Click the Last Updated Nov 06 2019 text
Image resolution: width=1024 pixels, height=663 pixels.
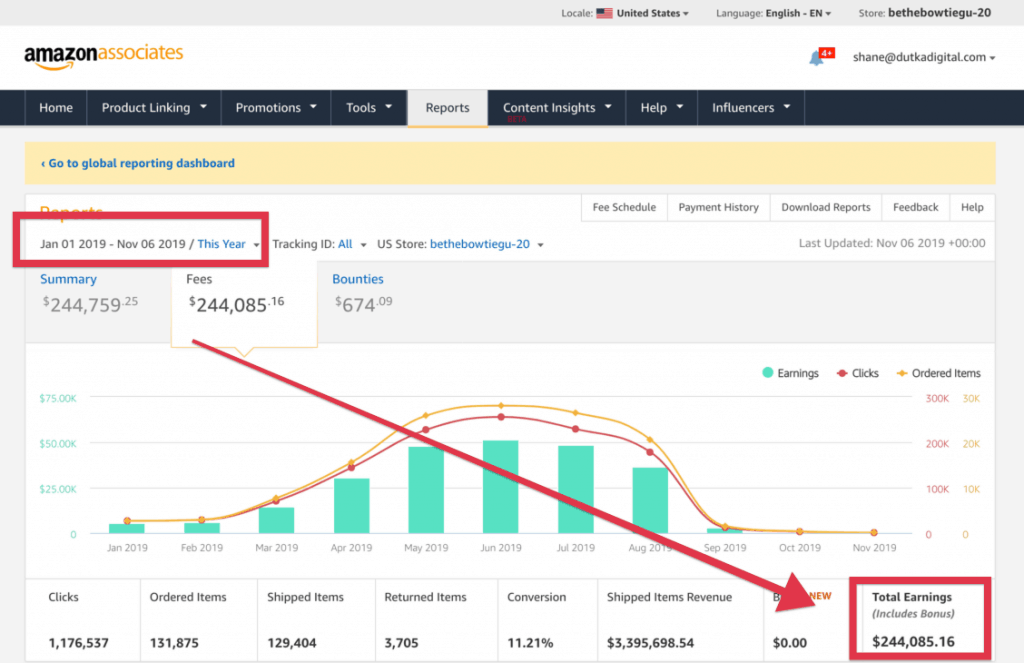coord(892,243)
